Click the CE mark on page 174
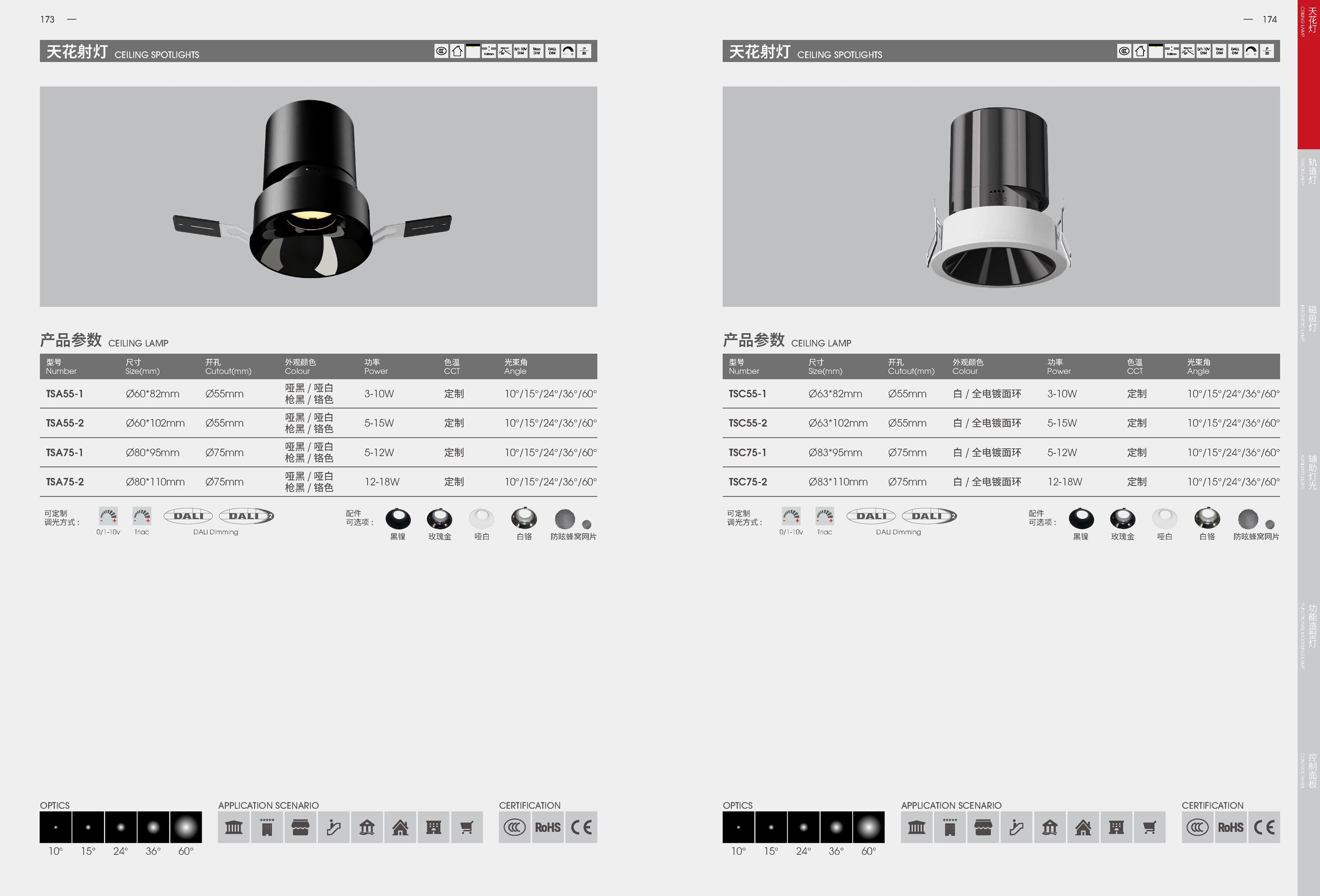The width and height of the screenshot is (1320, 896). point(1264,827)
